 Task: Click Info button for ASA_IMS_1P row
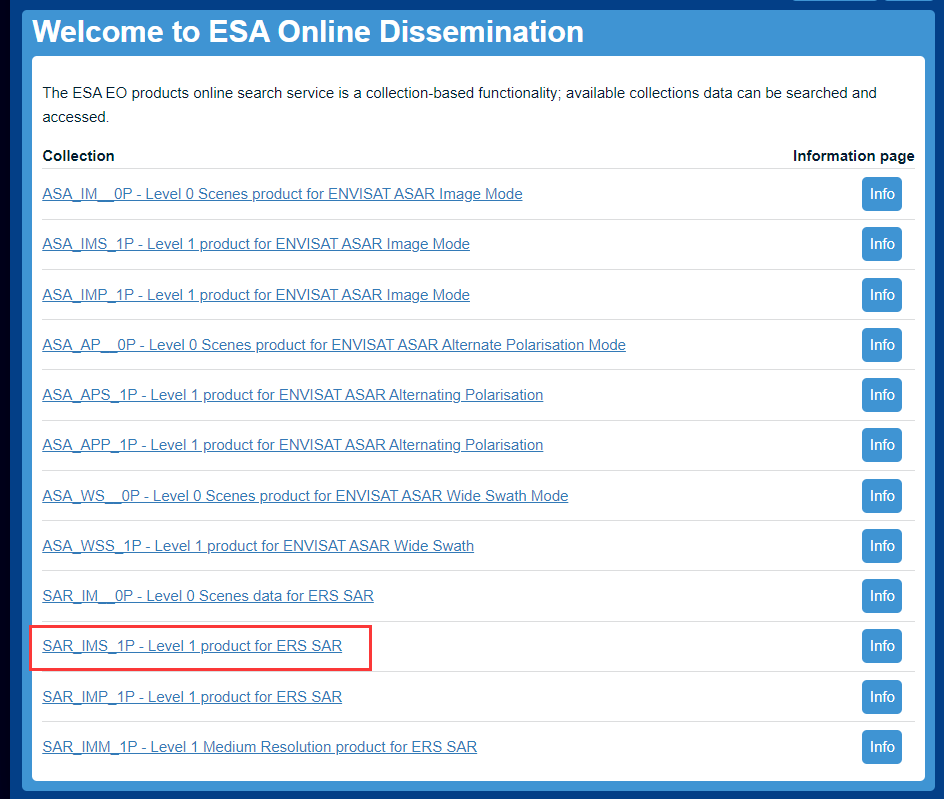pyautogui.click(x=882, y=244)
